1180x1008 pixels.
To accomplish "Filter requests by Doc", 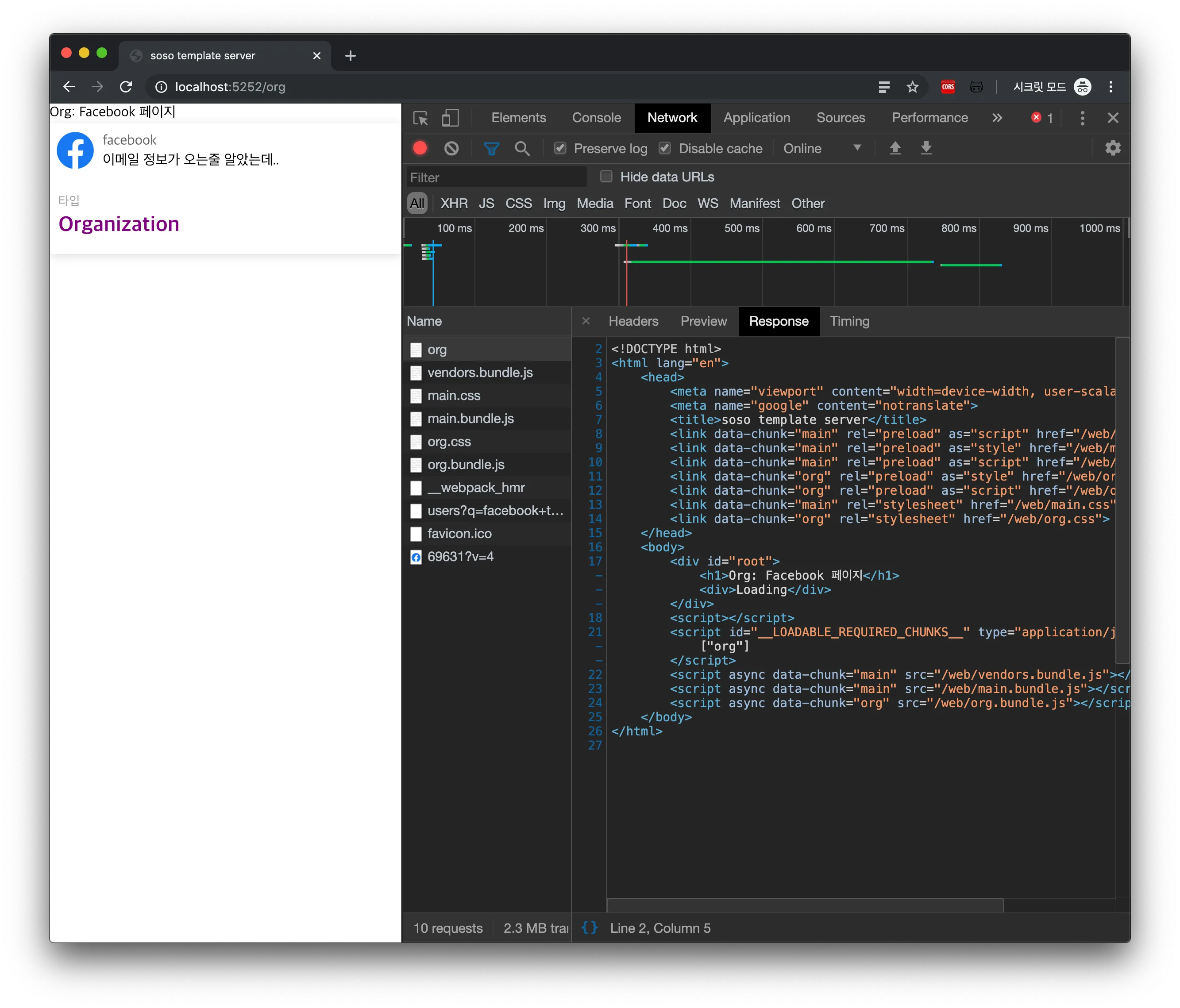I will point(674,203).
